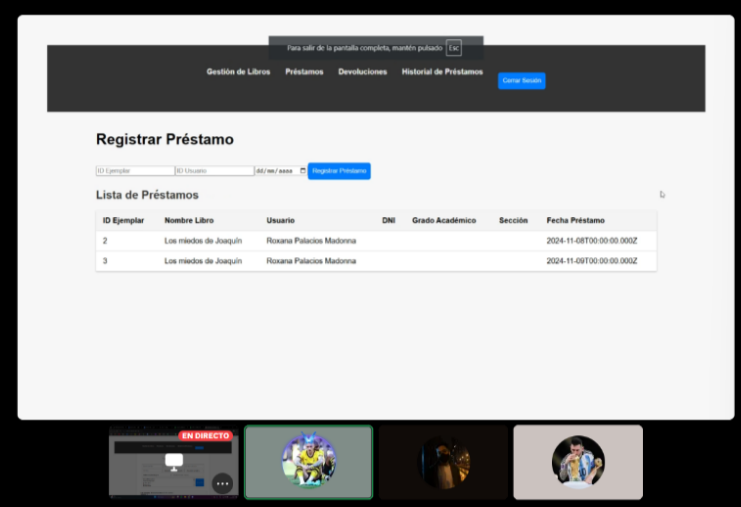Select the green-bordered participant avatar tile

(x=308, y=461)
